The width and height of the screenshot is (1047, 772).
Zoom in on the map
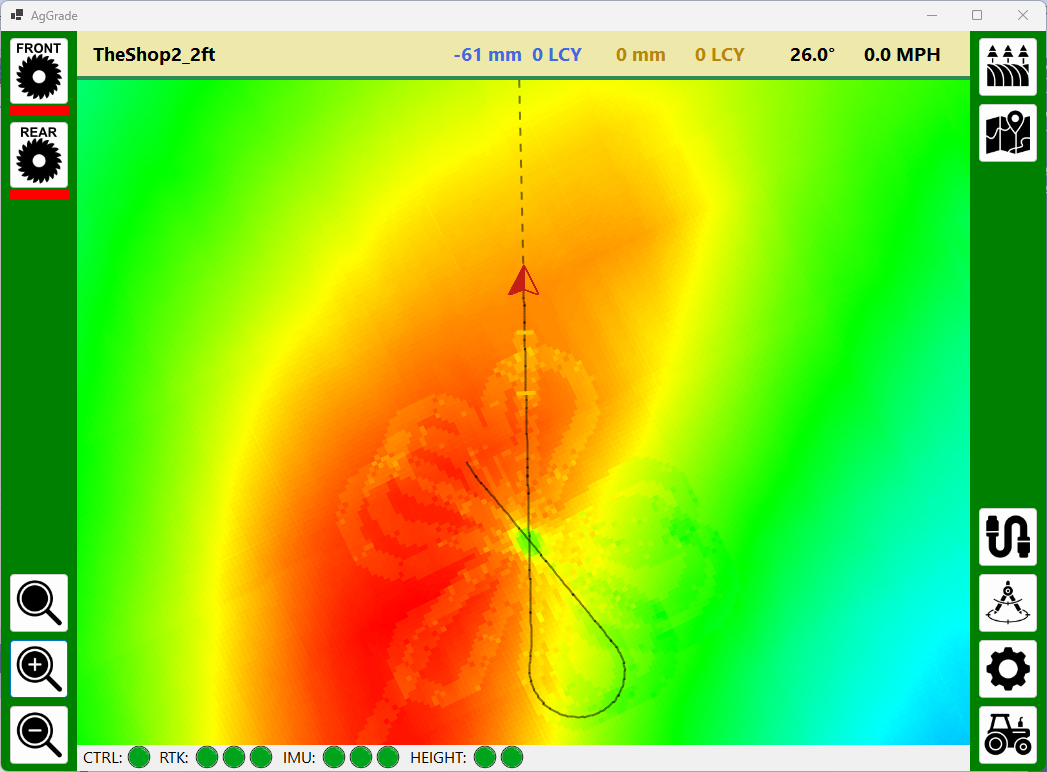pos(39,669)
